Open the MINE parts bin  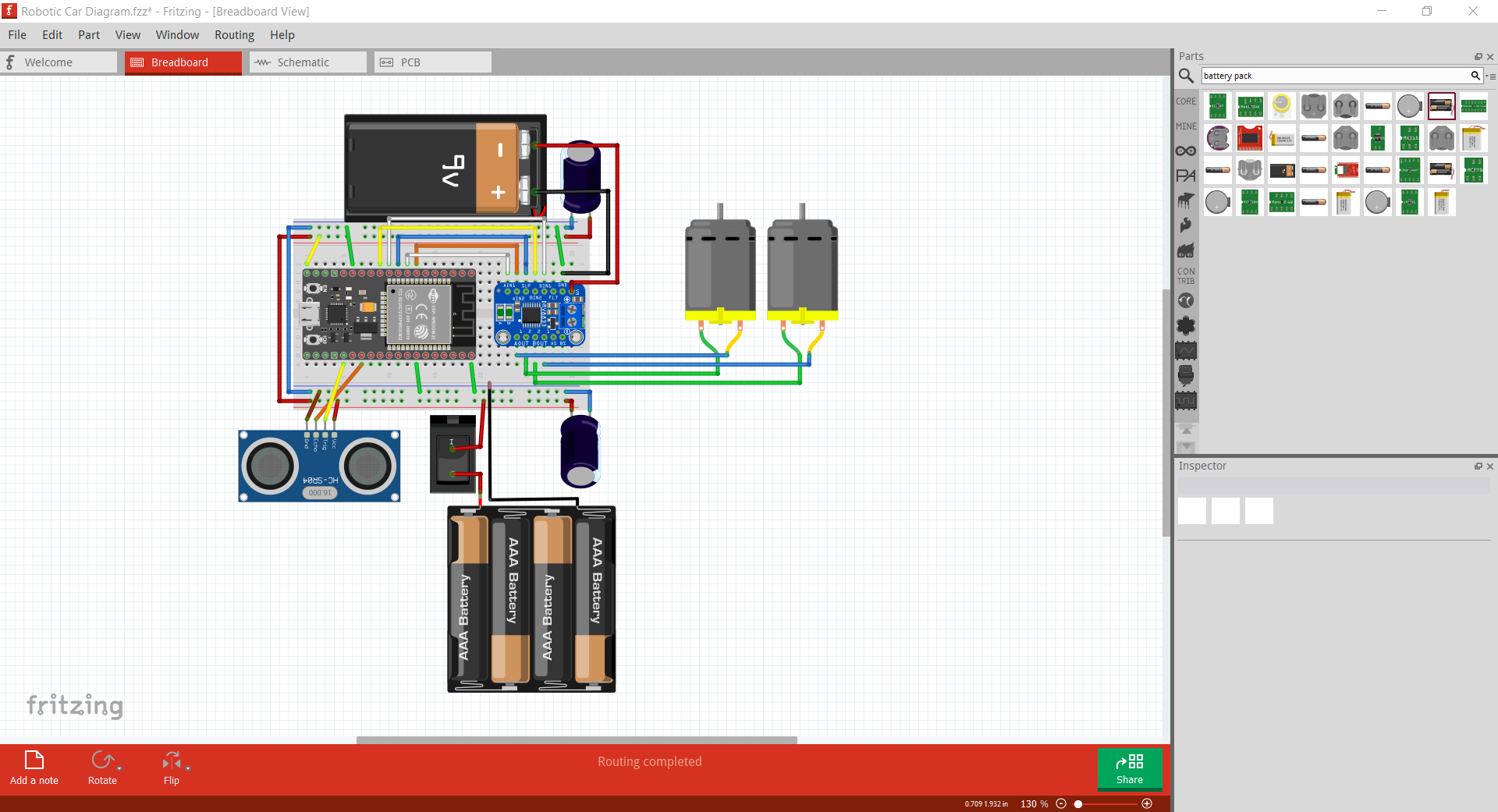pyautogui.click(x=1185, y=126)
